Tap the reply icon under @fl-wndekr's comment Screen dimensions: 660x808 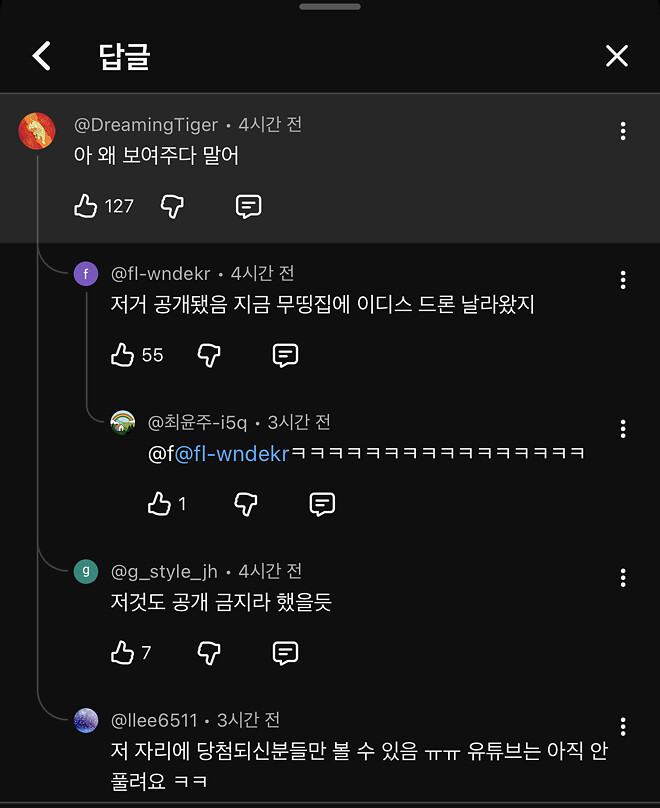[285, 355]
